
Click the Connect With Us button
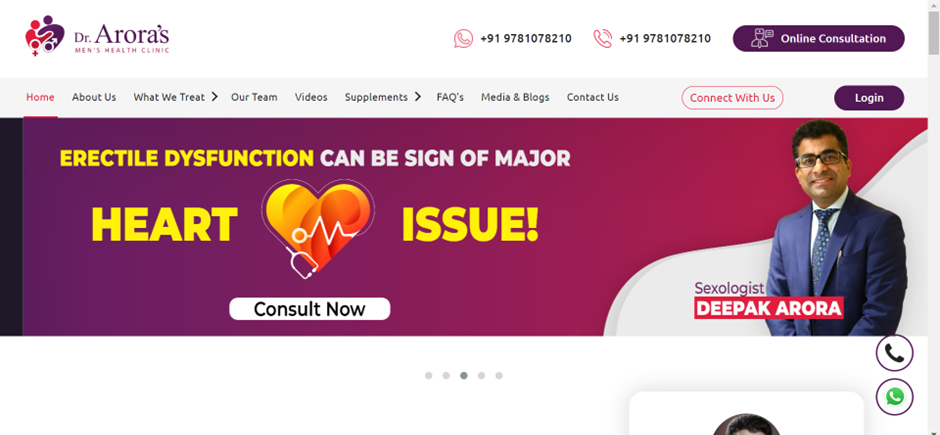[x=732, y=98]
